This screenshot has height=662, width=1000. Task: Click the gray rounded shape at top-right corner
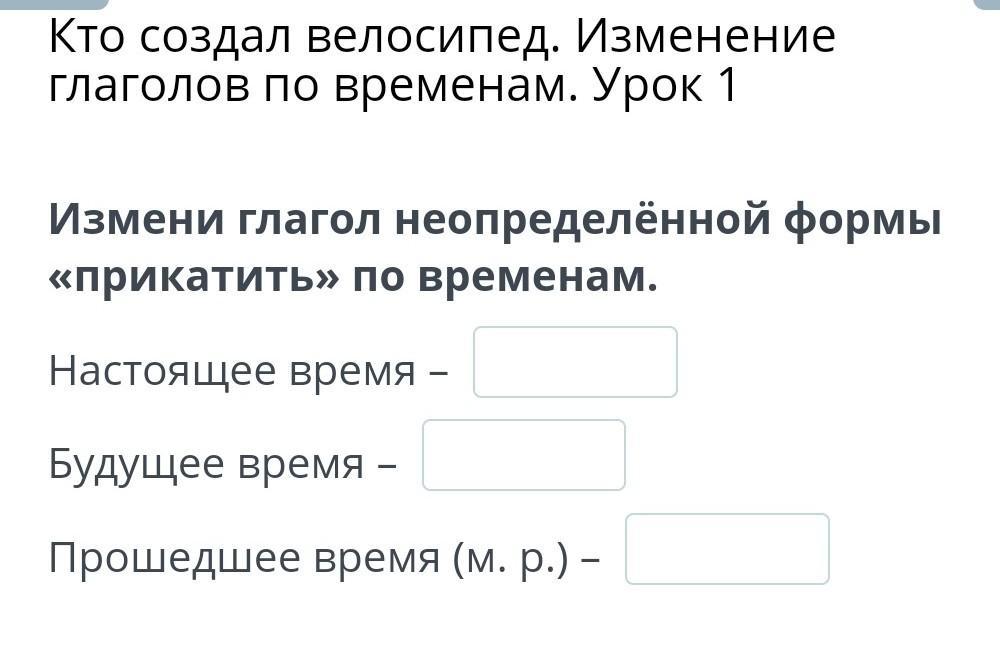pyautogui.click(x=986, y=4)
